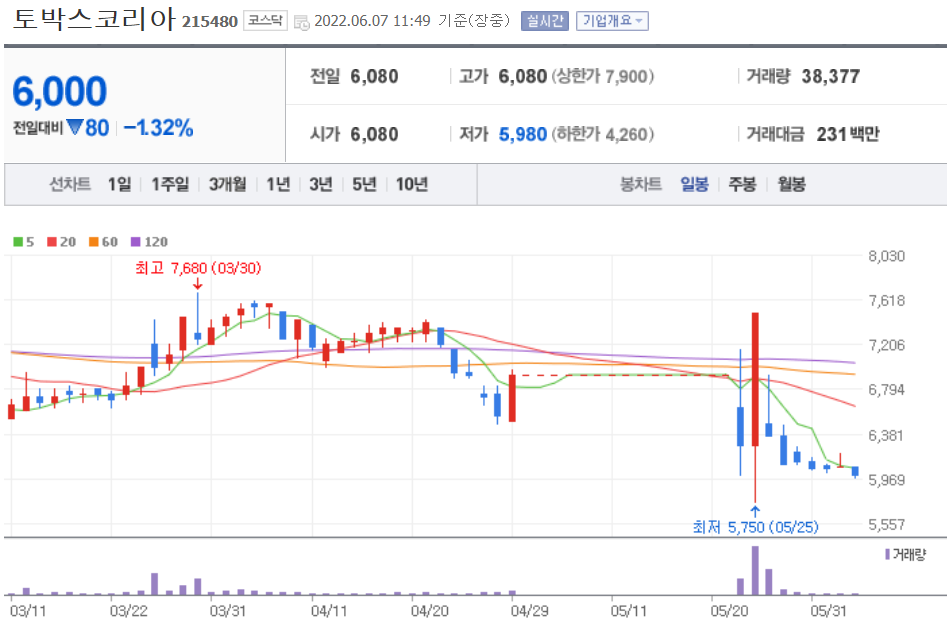Click the 최저 5,750 (05/25) low label
947x632 pixels.
click(x=755, y=527)
